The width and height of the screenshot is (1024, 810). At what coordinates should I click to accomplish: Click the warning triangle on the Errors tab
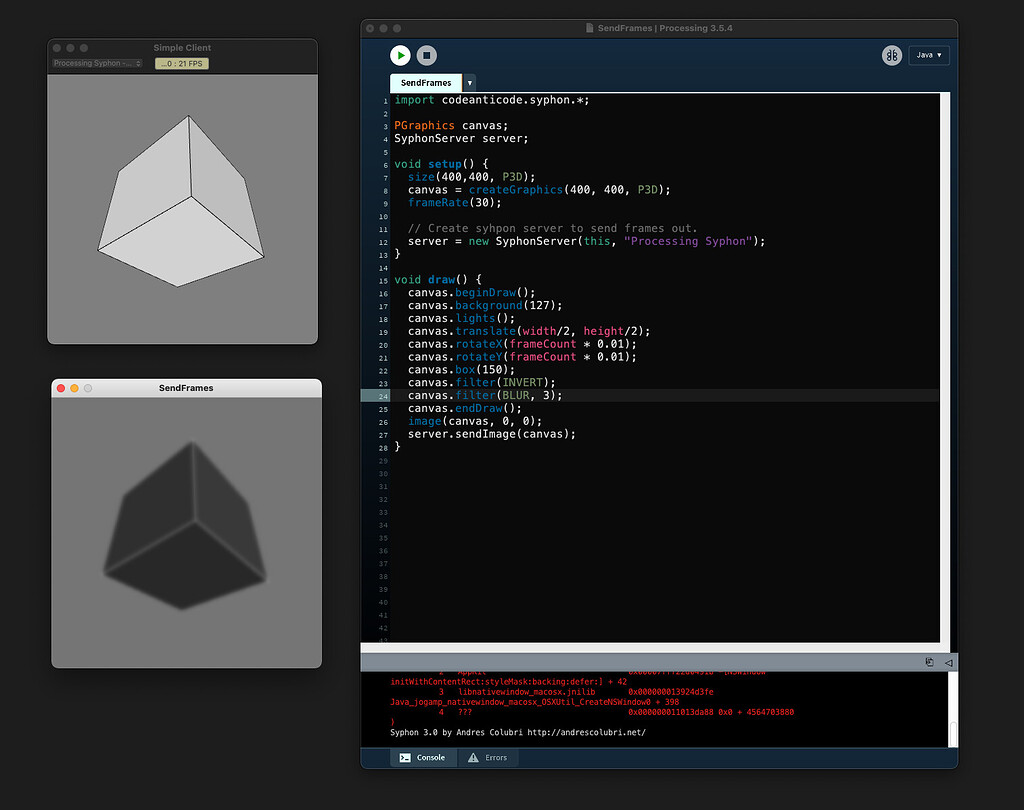point(473,758)
